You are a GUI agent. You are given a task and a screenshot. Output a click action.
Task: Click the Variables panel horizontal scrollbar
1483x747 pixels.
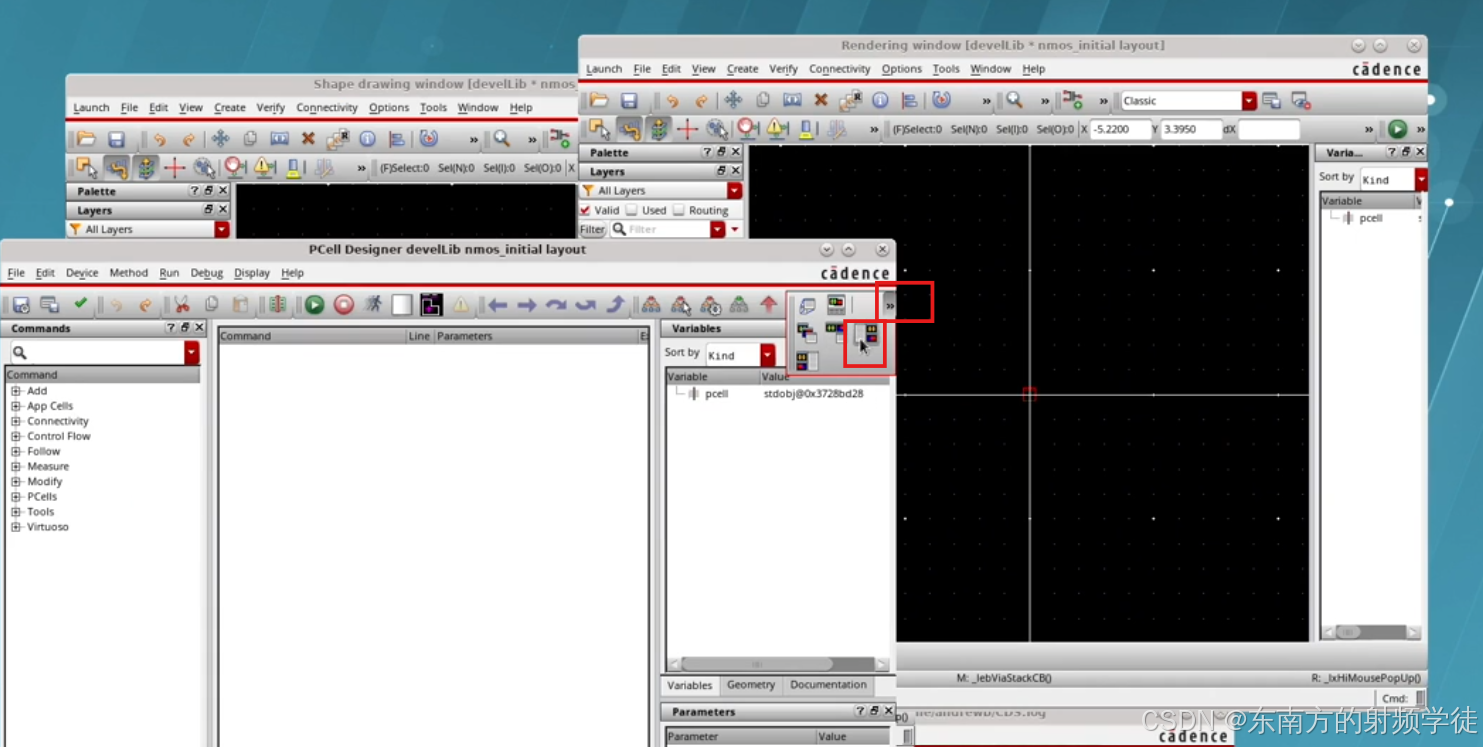click(778, 664)
